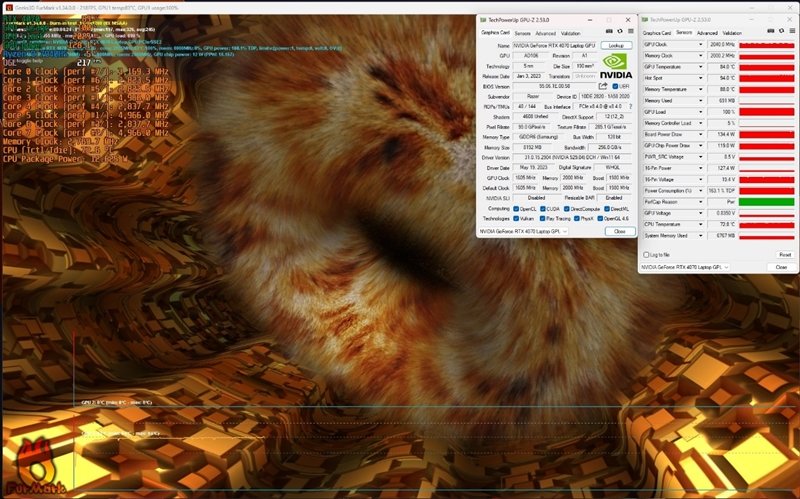Switch to the Advanced tab in the Graphics Card window
This screenshot has height=499, width=800.
[545, 33]
